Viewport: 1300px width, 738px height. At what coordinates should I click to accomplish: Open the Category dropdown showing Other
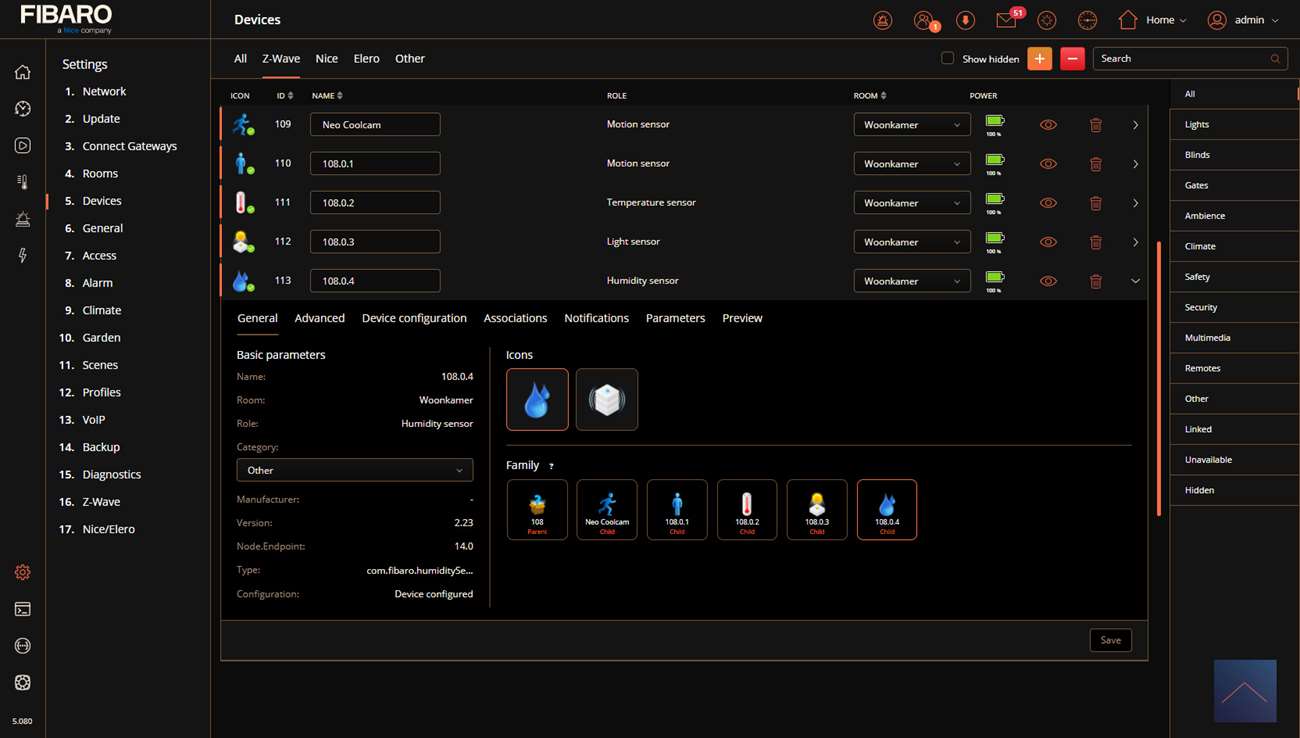(x=354, y=470)
